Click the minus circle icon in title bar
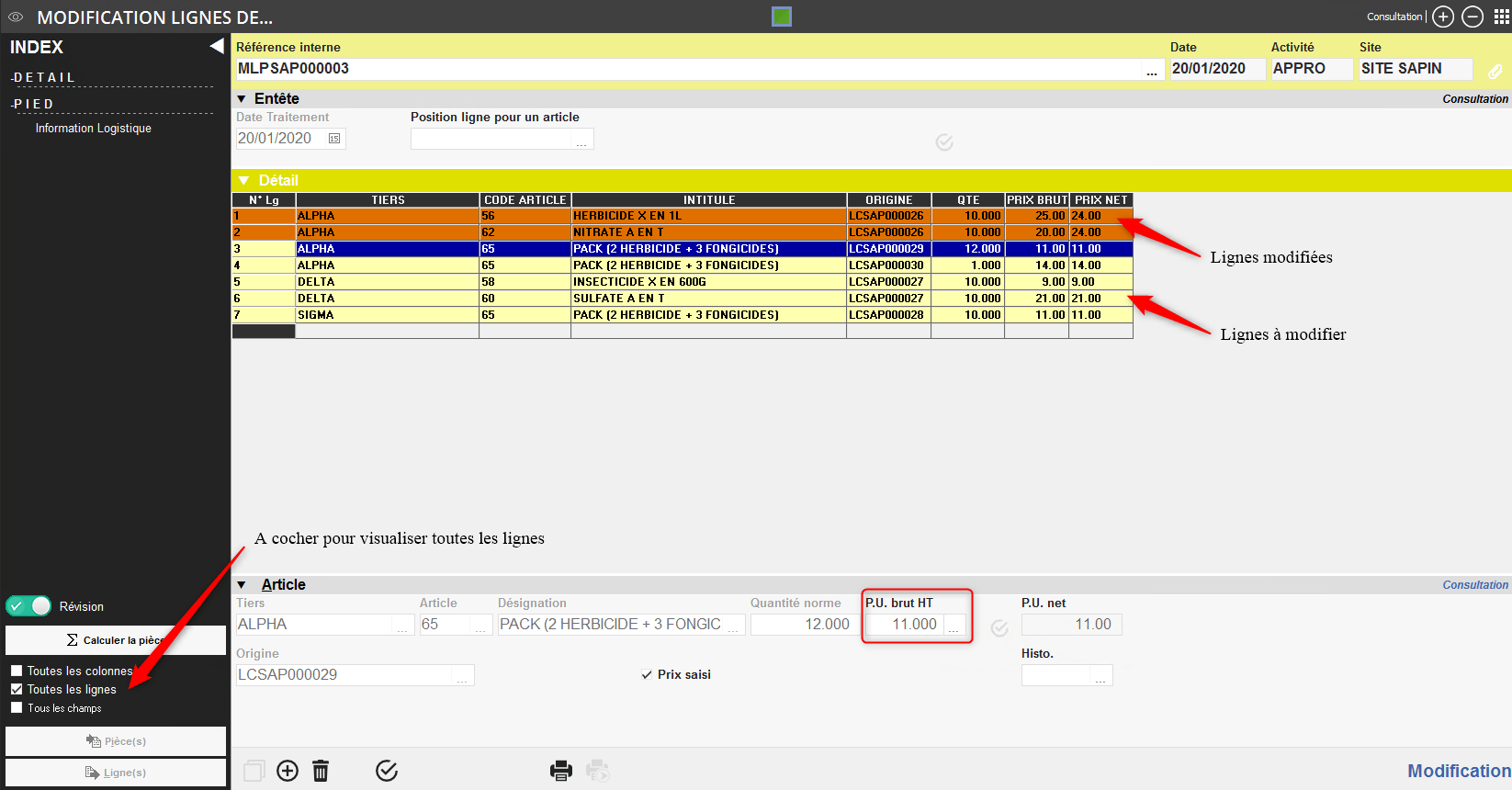 1473,17
